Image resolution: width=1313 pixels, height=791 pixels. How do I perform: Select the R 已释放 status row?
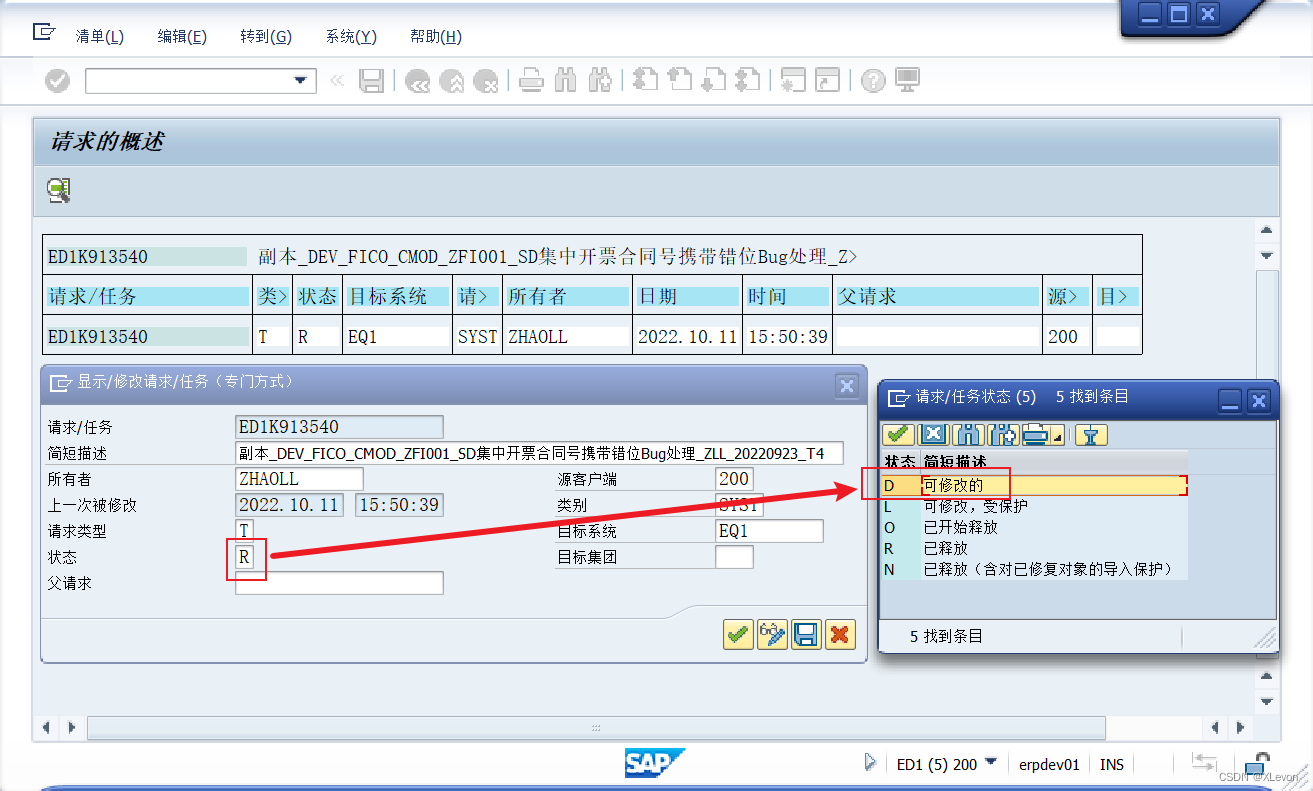(1033, 548)
